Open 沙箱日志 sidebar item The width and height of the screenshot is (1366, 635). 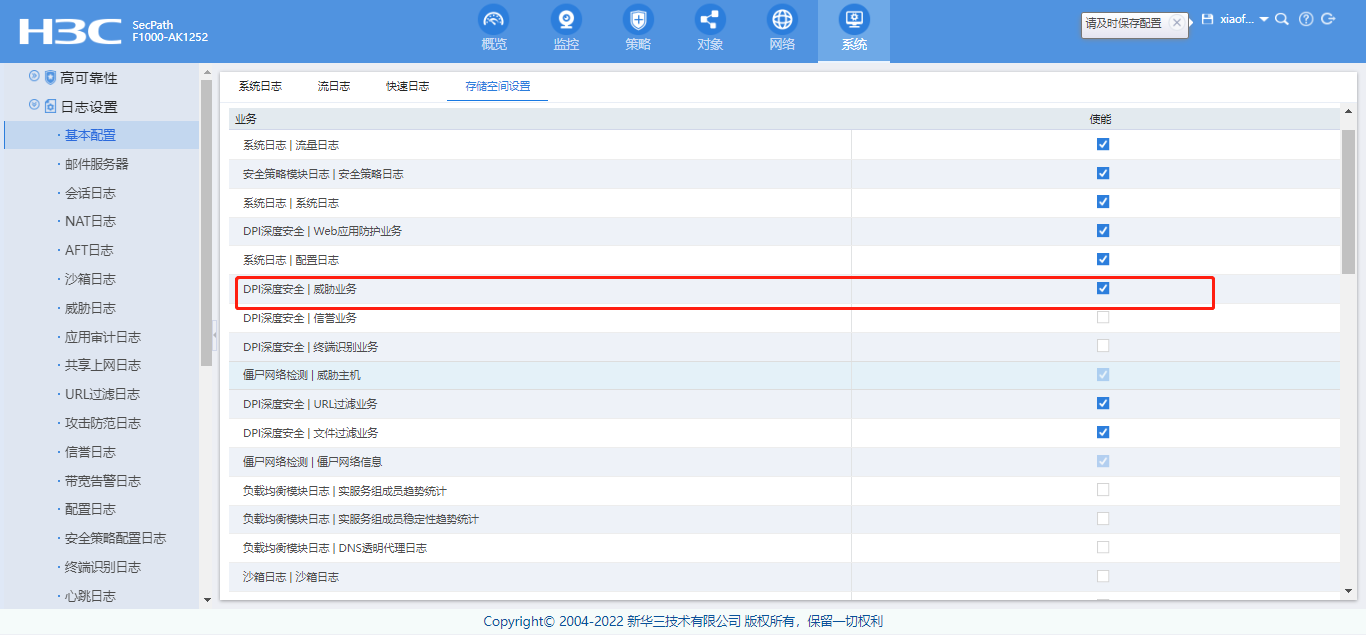[90, 279]
